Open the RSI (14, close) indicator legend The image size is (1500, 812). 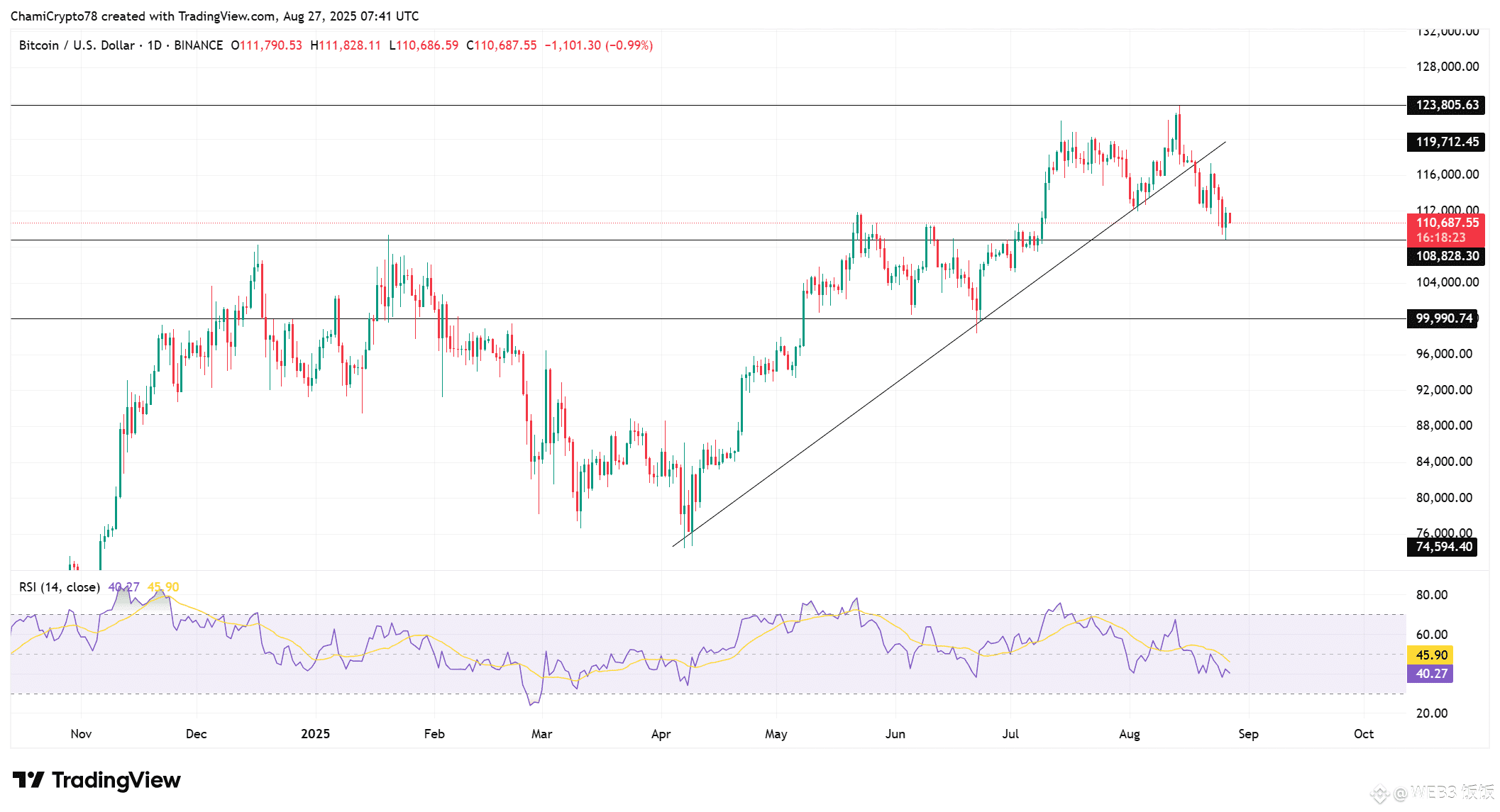pos(59,587)
